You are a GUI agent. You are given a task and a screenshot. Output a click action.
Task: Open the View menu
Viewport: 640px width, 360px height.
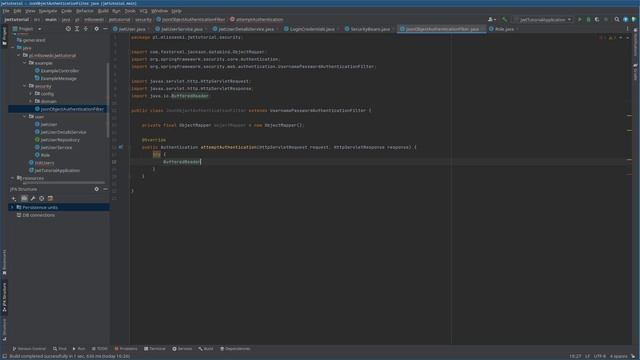[x=30, y=11]
